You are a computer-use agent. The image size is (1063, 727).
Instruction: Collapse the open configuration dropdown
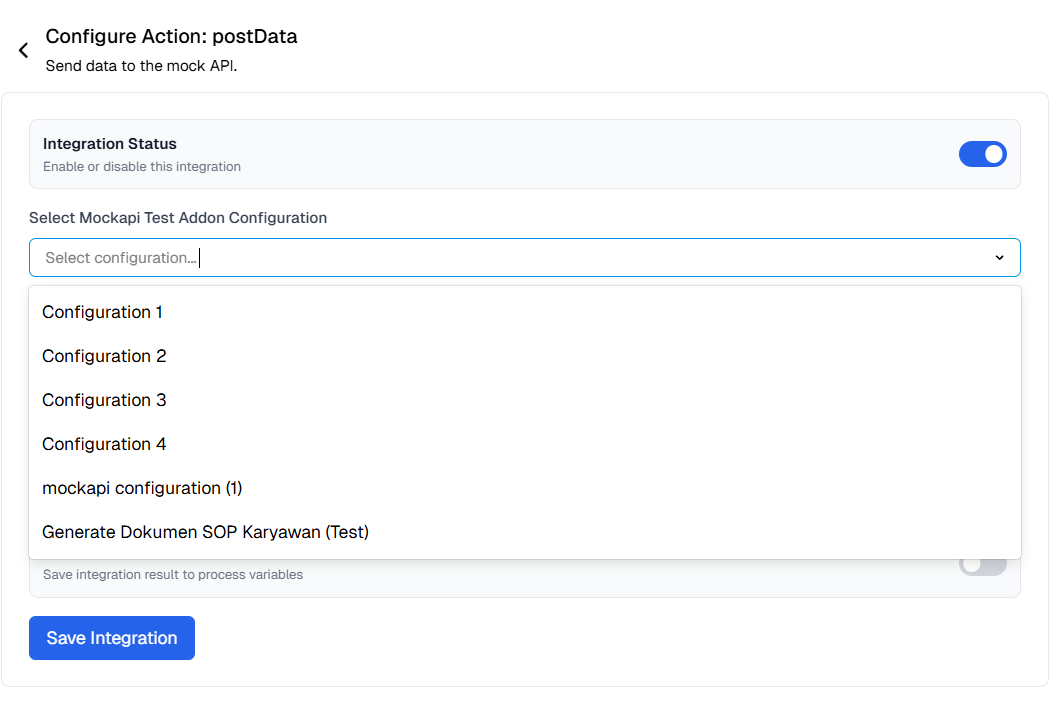(x=999, y=257)
